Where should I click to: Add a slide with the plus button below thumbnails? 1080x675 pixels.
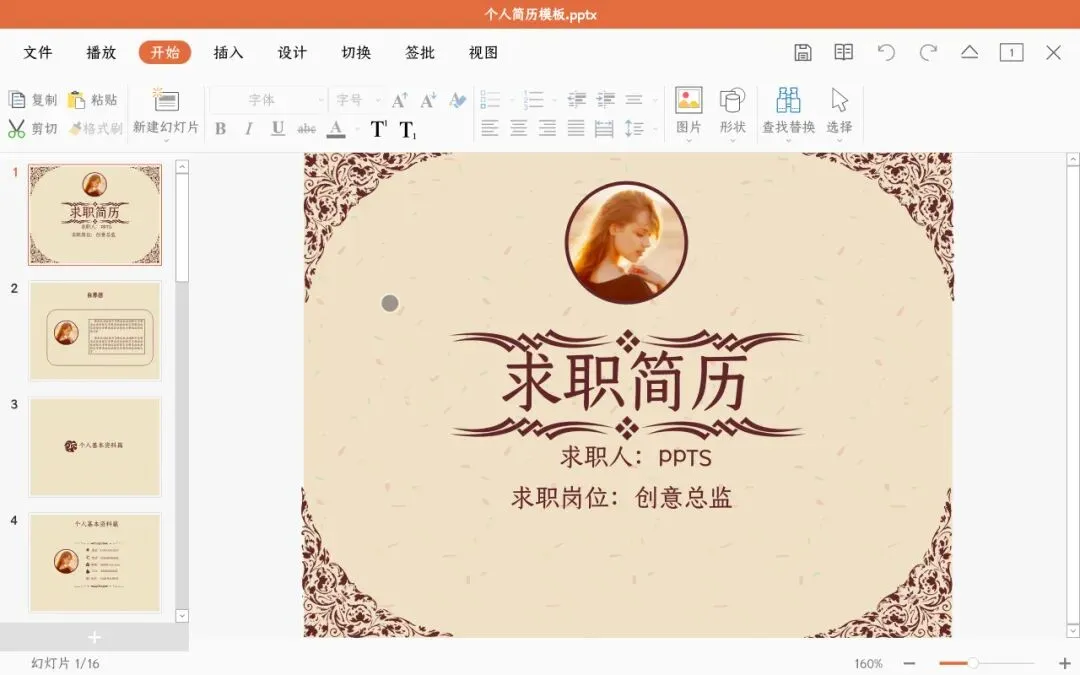(x=94, y=637)
